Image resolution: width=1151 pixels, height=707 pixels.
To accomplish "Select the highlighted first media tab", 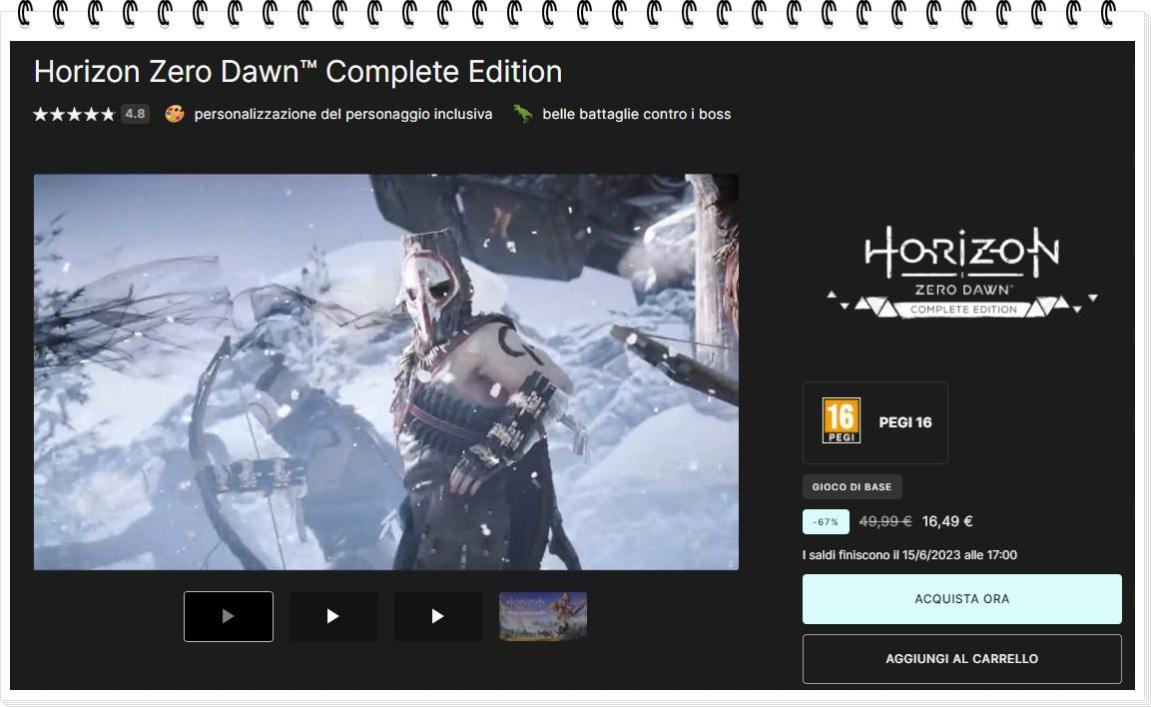I will tap(228, 616).
